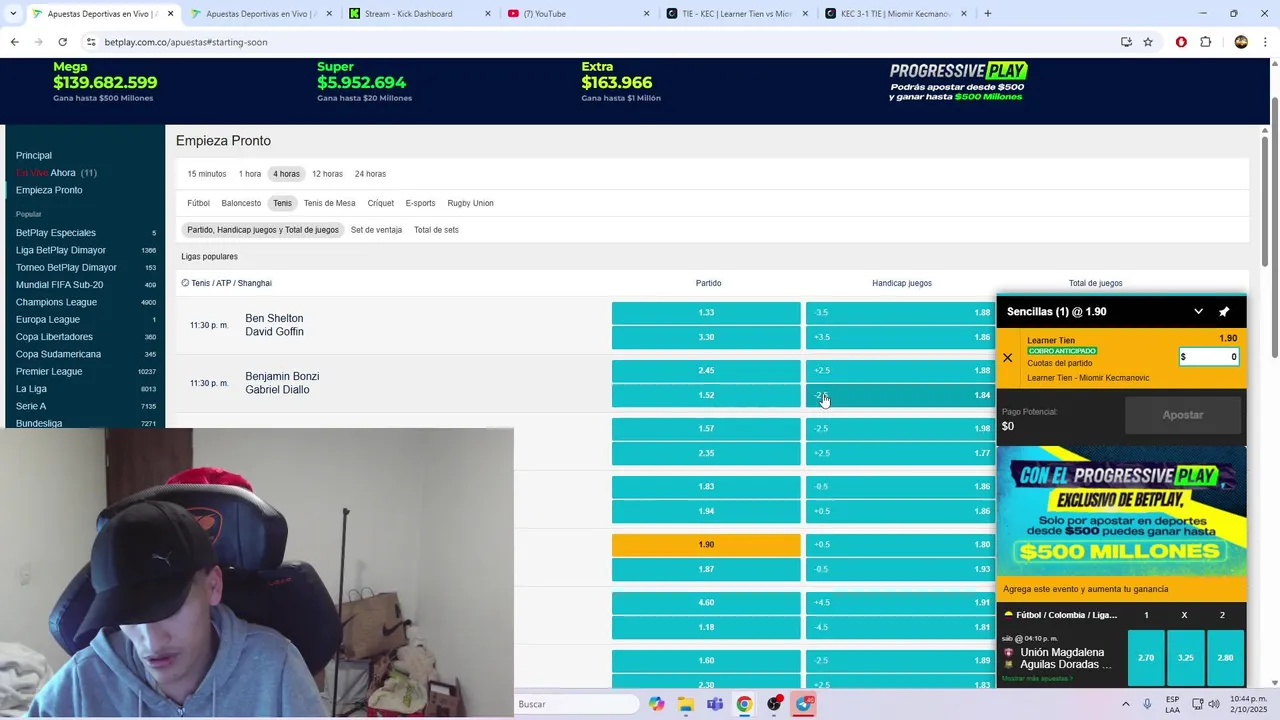1280x720 pixels.
Task: Open Telegram from the taskbar
Action: coord(805,704)
